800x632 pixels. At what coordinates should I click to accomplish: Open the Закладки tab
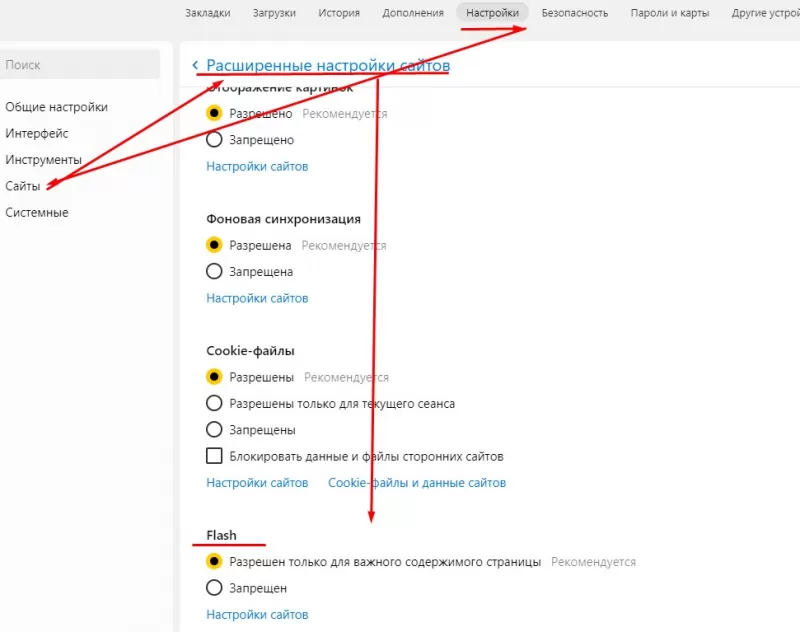coord(208,13)
